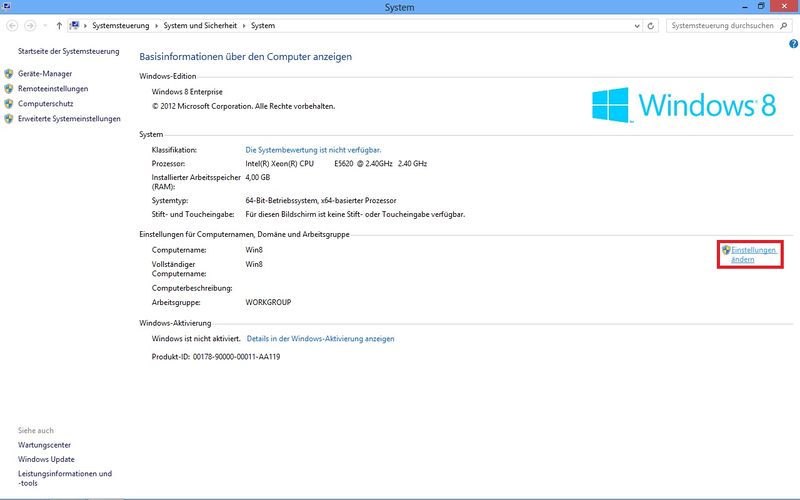Click System breadcrumb item
This screenshot has width=800, height=500.
pos(263,26)
